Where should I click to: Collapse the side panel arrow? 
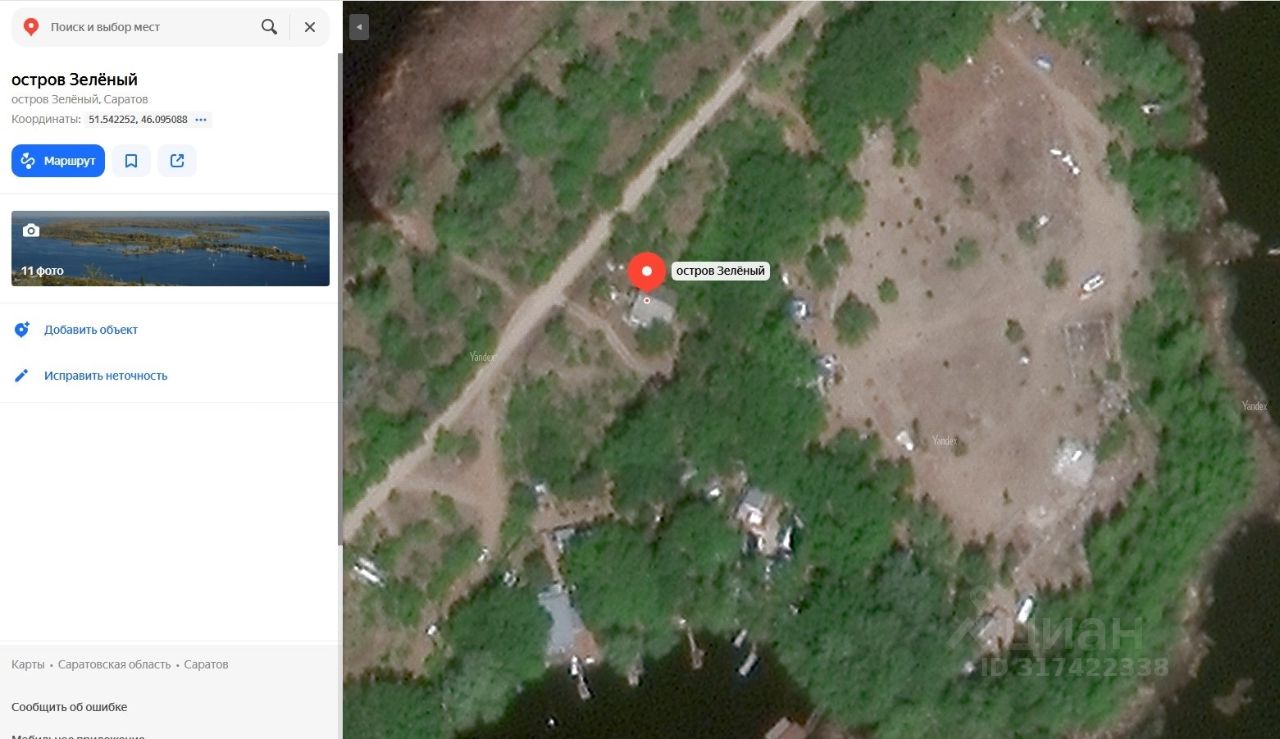click(x=359, y=28)
